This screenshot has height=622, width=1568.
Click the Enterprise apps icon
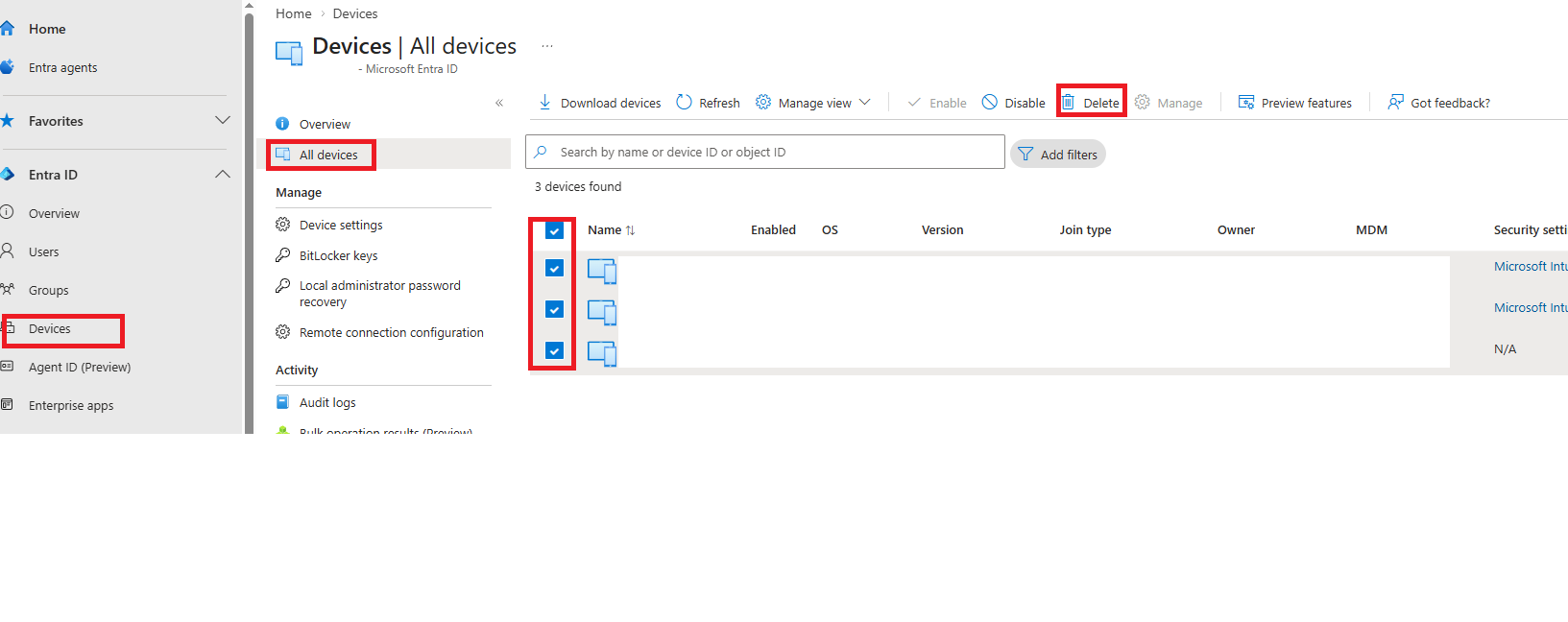(7, 405)
